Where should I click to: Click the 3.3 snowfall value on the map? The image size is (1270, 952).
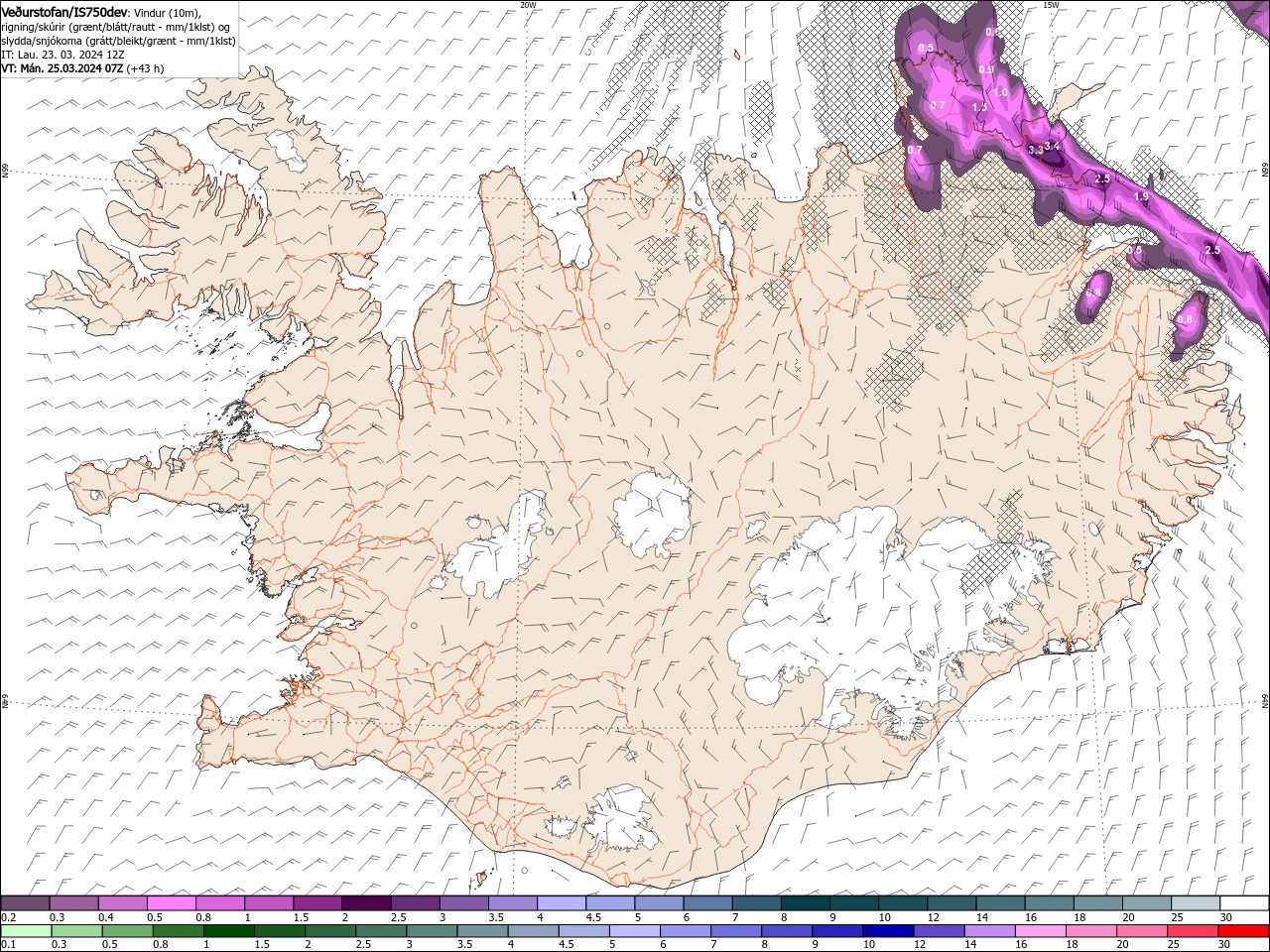[x=1035, y=150]
